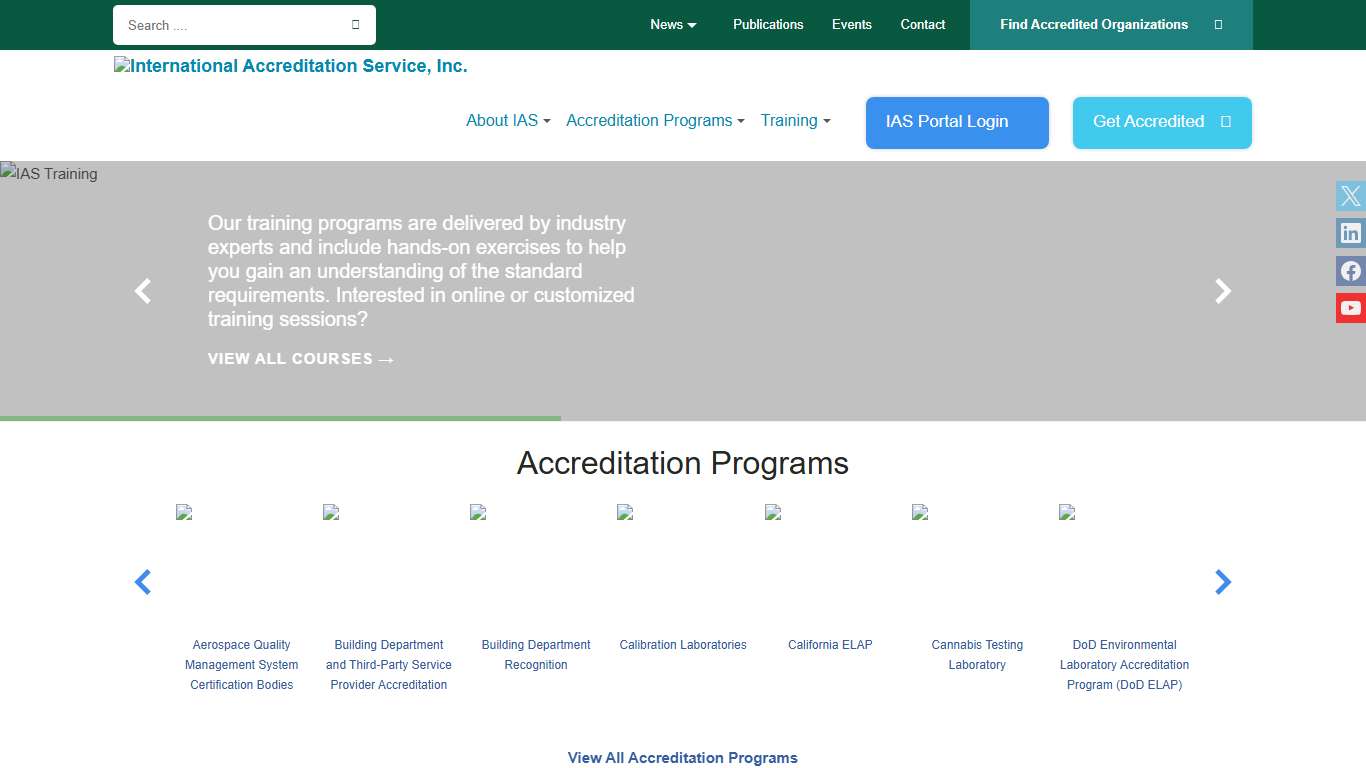Visit the IAS LinkedIn page
Viewport: 1366px width, 768px height.
[1350, 233]
